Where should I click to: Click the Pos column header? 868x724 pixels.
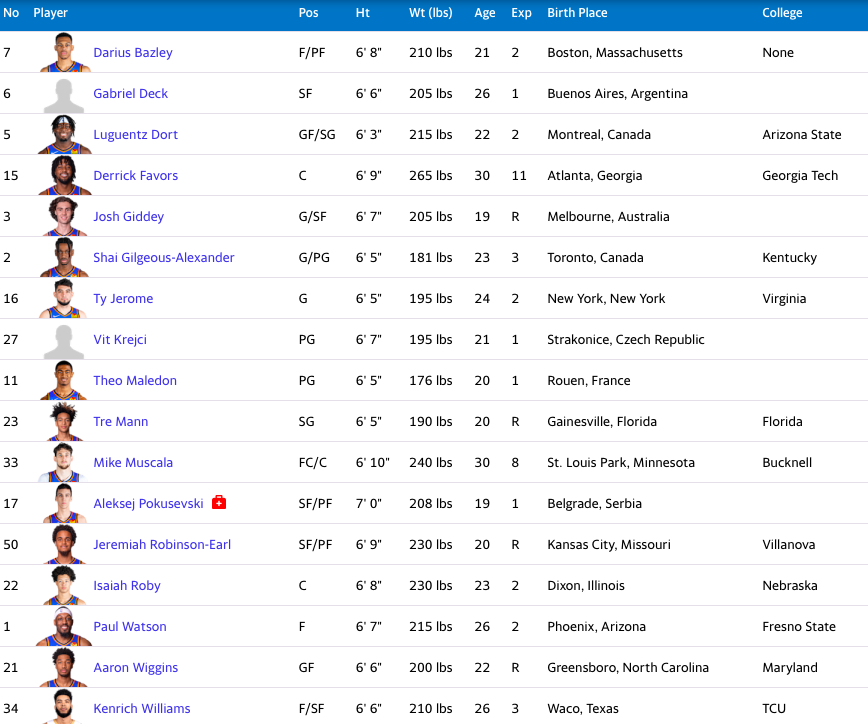308,13
